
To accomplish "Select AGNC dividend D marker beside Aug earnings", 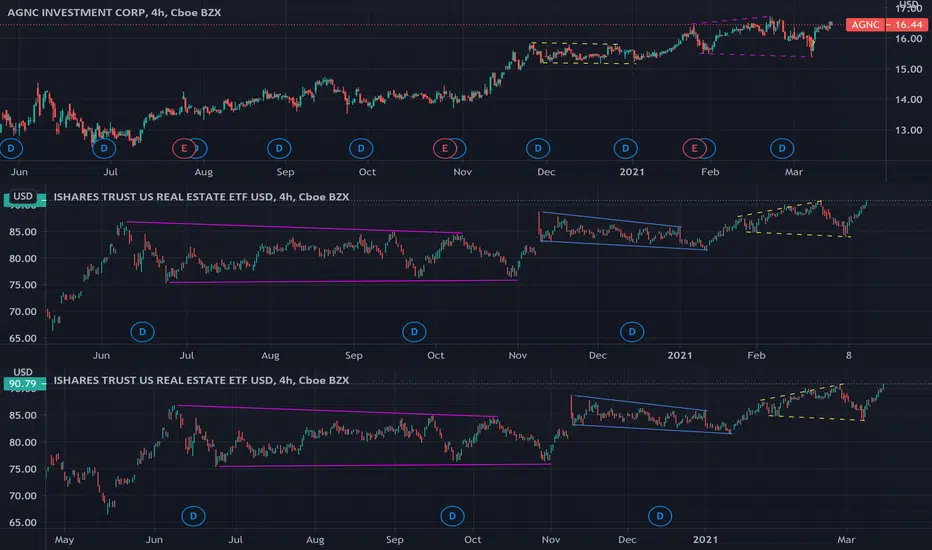I will click(x=200, y=149).
